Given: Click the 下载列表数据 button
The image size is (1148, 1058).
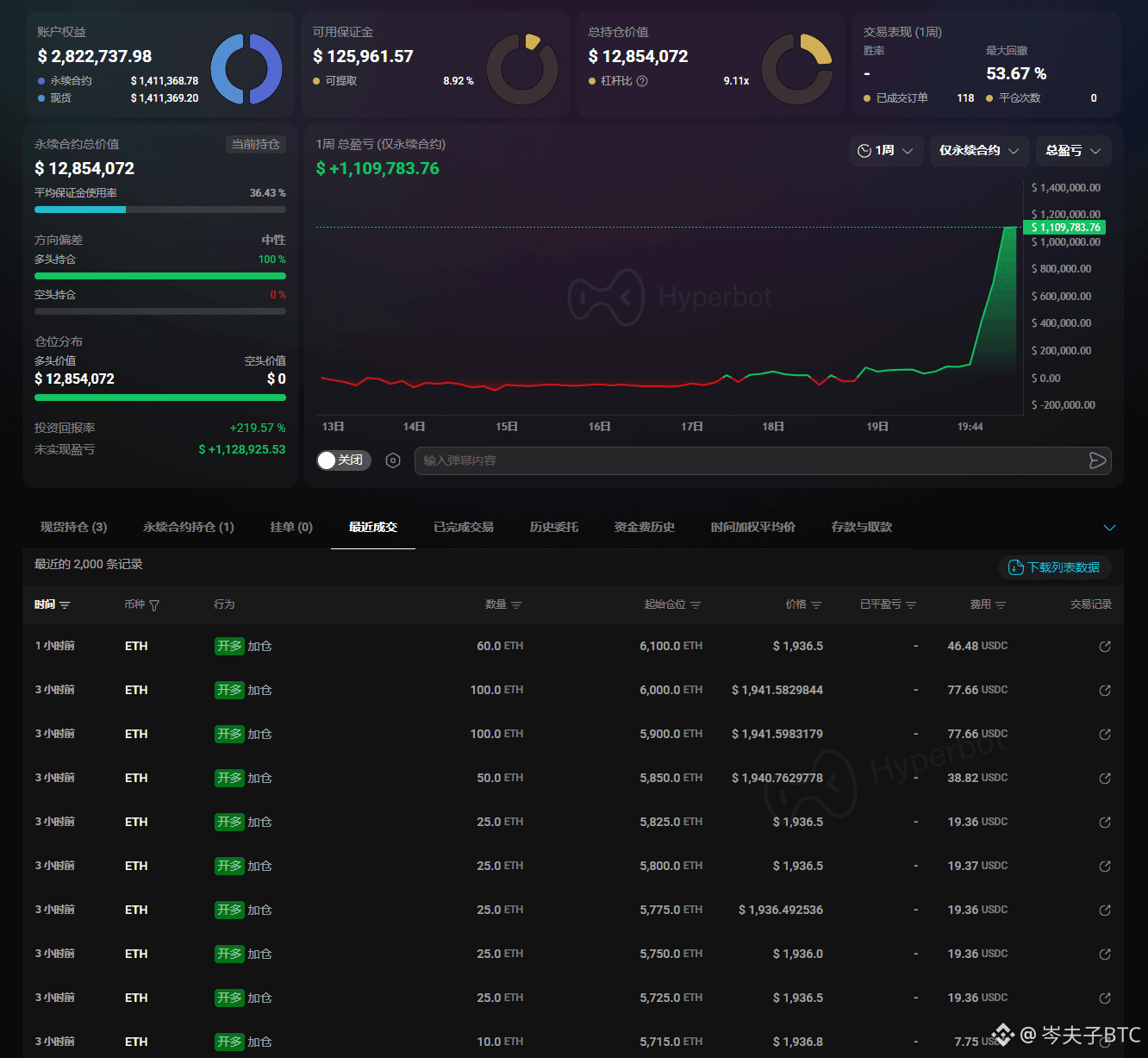Looking at the screenshot, I should click(1055, 567).
